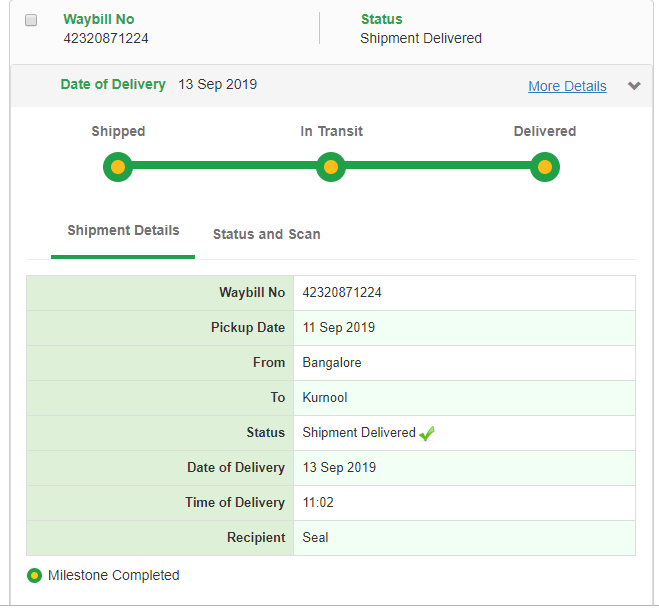Click the waybill number in the header
This screenshot has height=610, width=659.
tap(106, 38)
